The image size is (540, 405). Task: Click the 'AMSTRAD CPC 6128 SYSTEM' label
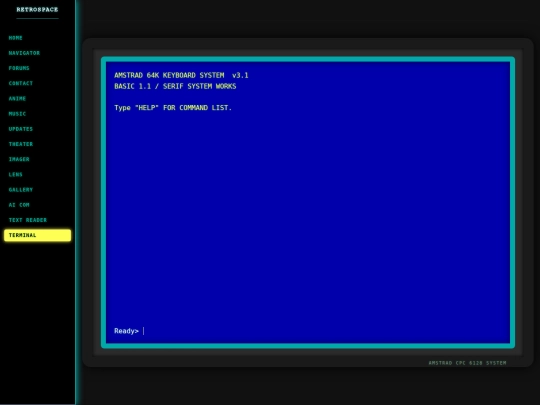click(467, 363)
